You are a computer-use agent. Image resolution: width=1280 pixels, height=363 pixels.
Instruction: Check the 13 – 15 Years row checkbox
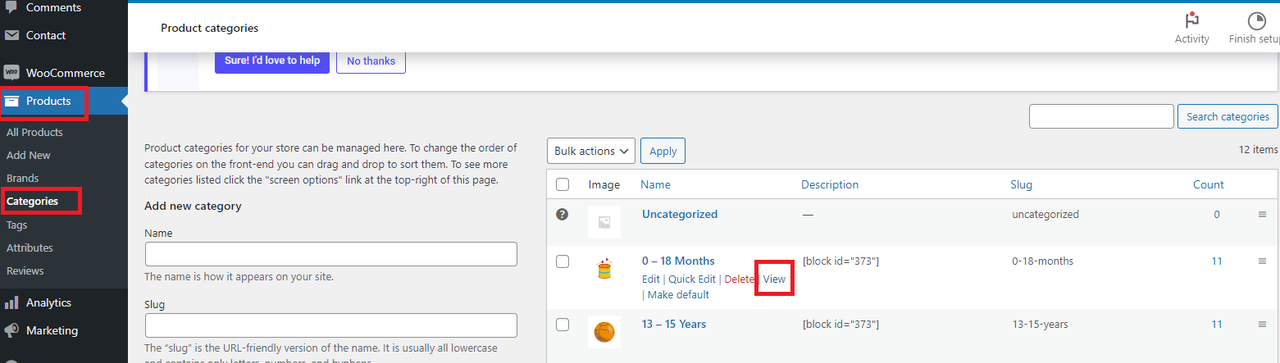562,324
